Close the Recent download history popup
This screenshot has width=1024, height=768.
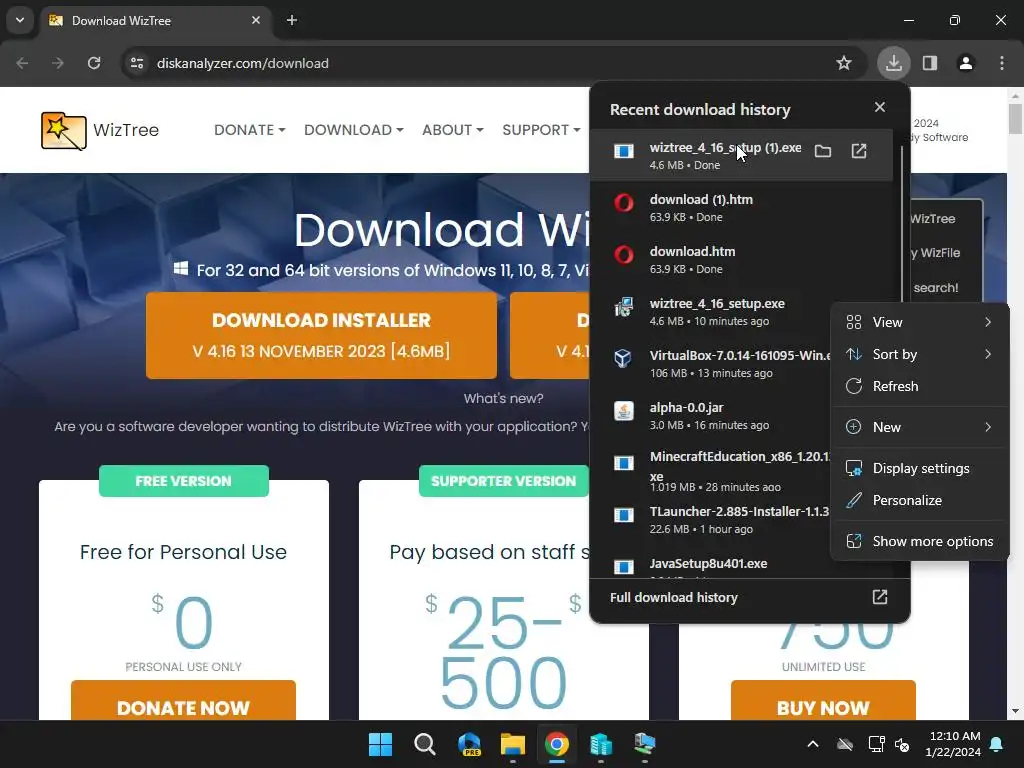coord(880,107)
